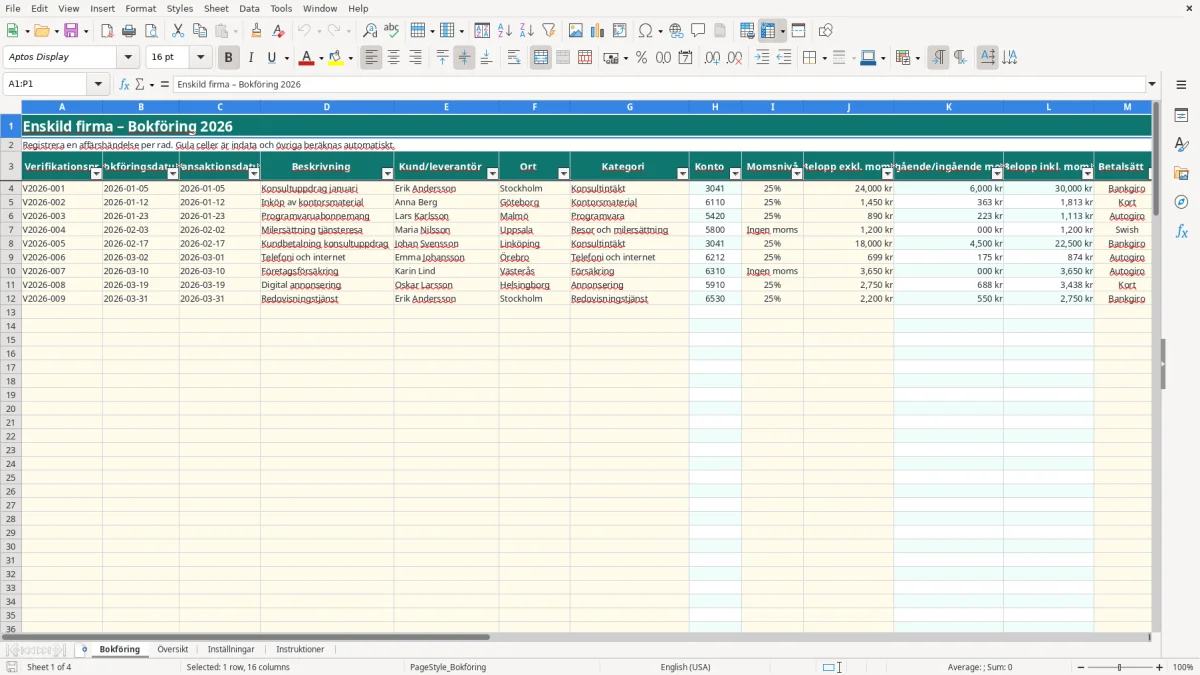Open sidebar Properties panel icon
Image resolution: width=1200 pixels, height=675 pixels.
[x=1181, y=116]
